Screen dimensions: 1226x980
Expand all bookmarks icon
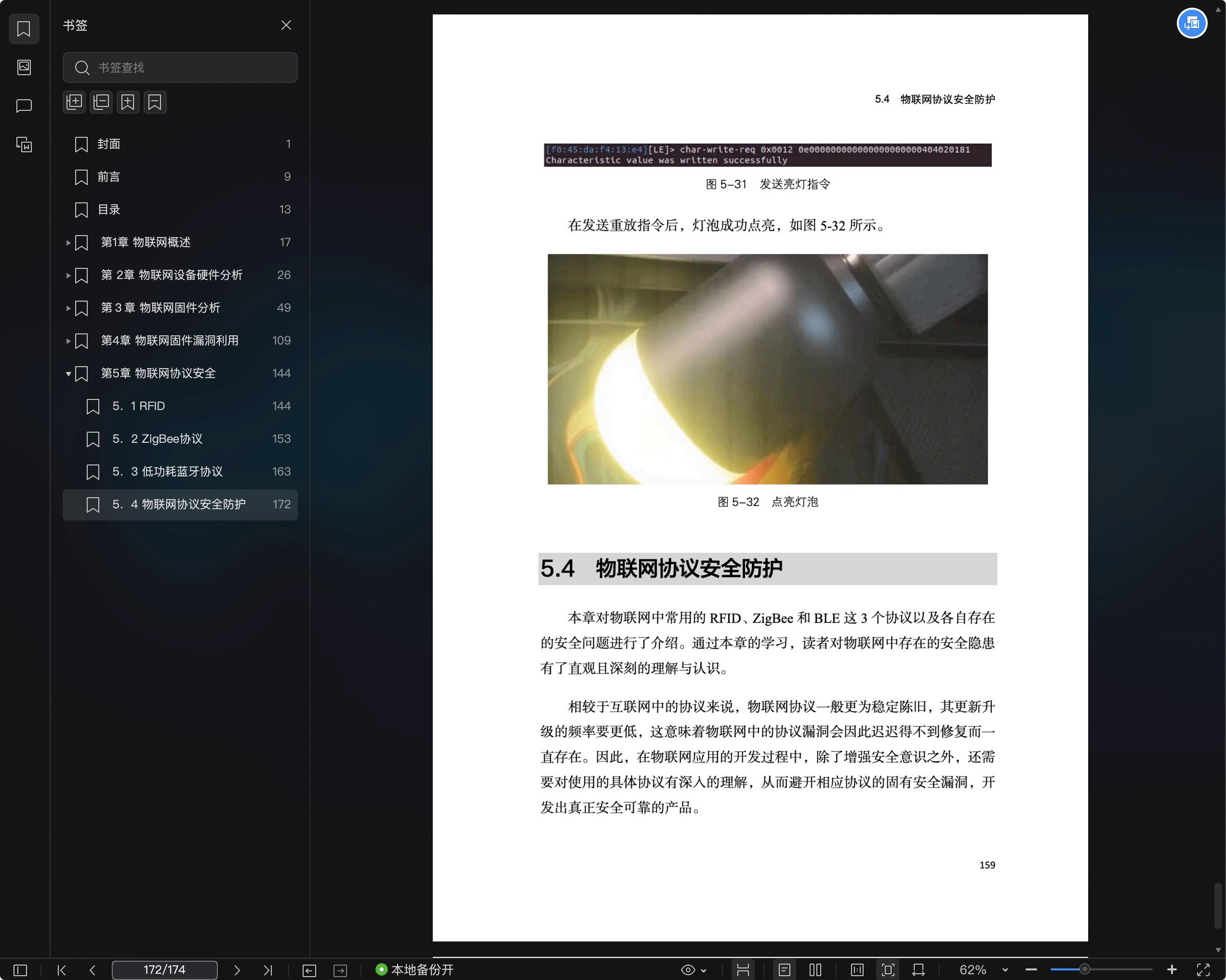pyautogui.click(x=74, y=102)
